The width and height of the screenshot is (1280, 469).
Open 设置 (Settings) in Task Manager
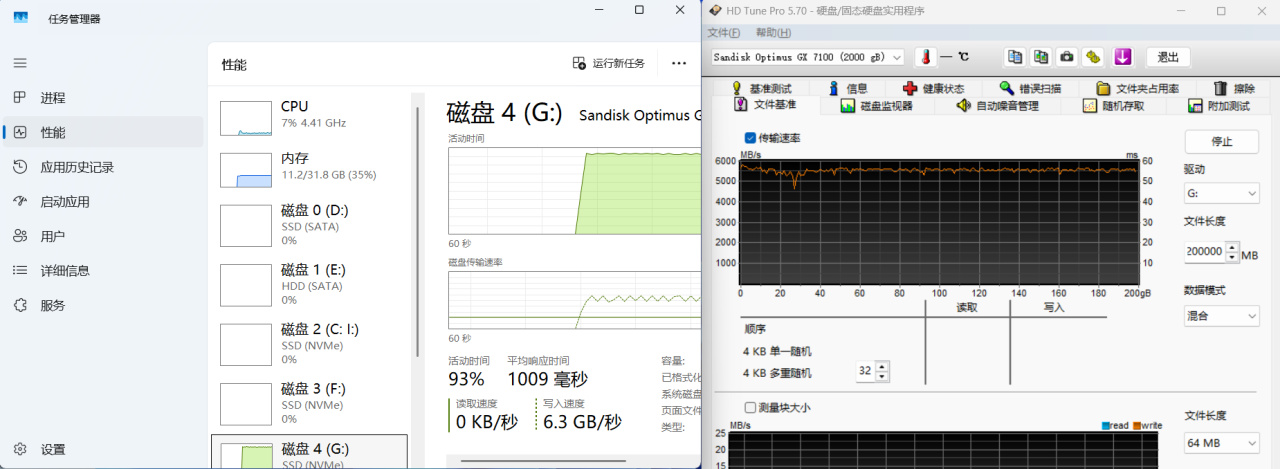coord(103,450)
